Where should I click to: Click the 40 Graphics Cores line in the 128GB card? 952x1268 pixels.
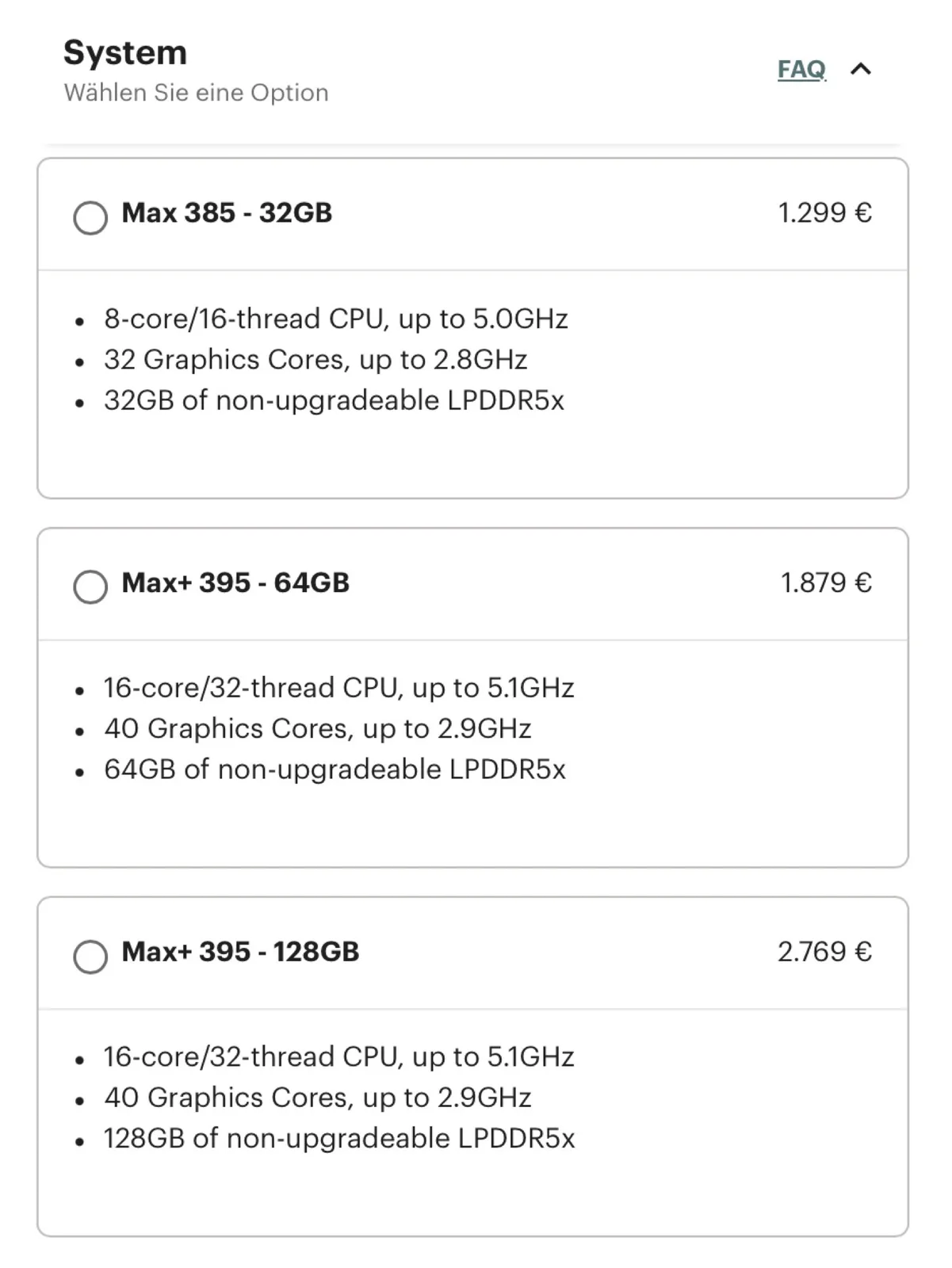(317, 1098)
